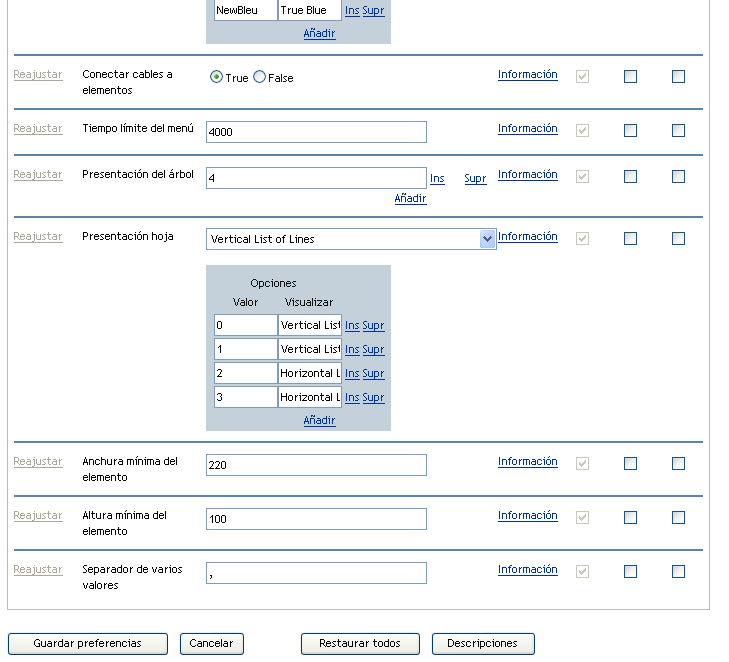Click Visualizar field in the value 1 row

[x=310, y=349]
